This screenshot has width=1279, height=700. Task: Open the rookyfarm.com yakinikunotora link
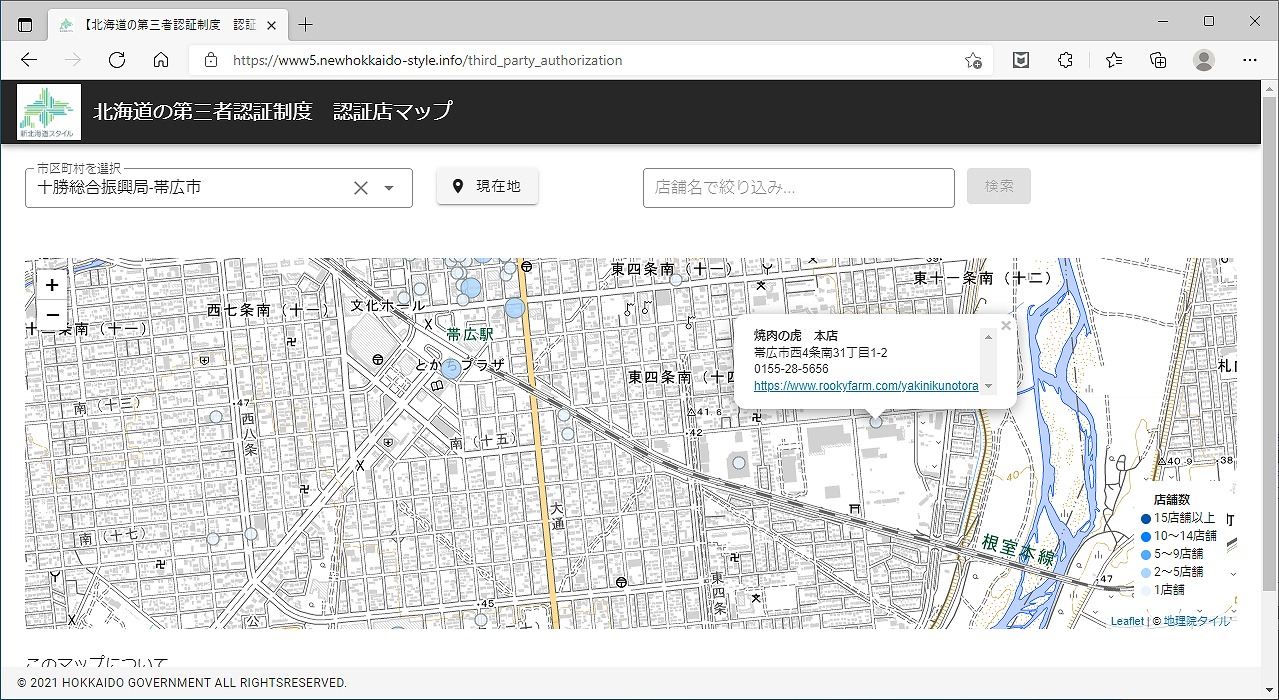866,386
